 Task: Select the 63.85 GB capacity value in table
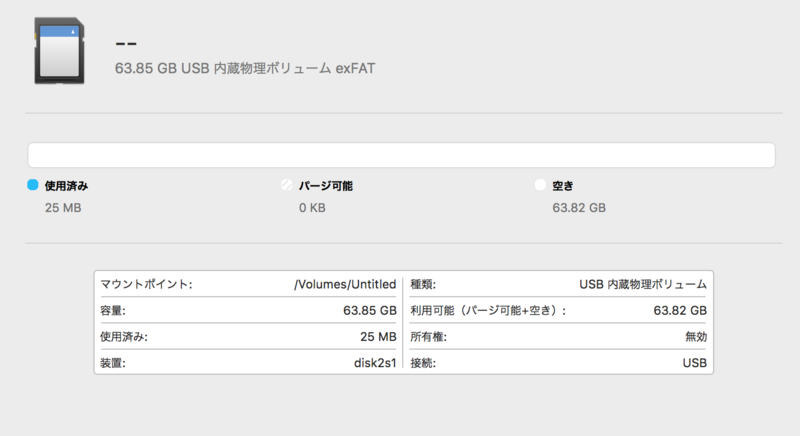coord(370,311)
